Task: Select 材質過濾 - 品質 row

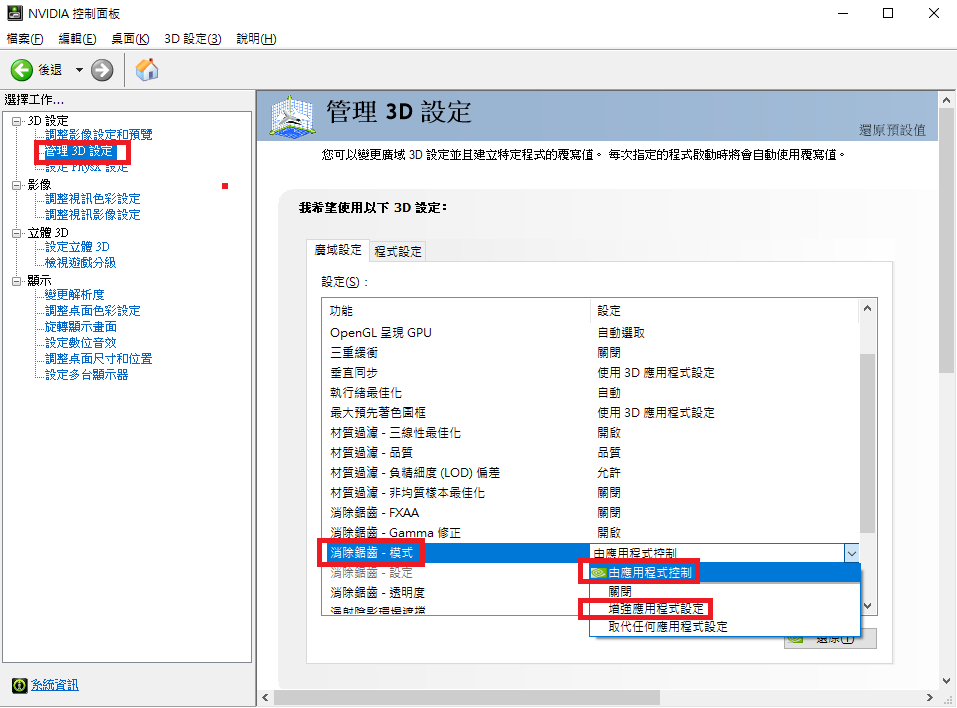Action: 590,453
